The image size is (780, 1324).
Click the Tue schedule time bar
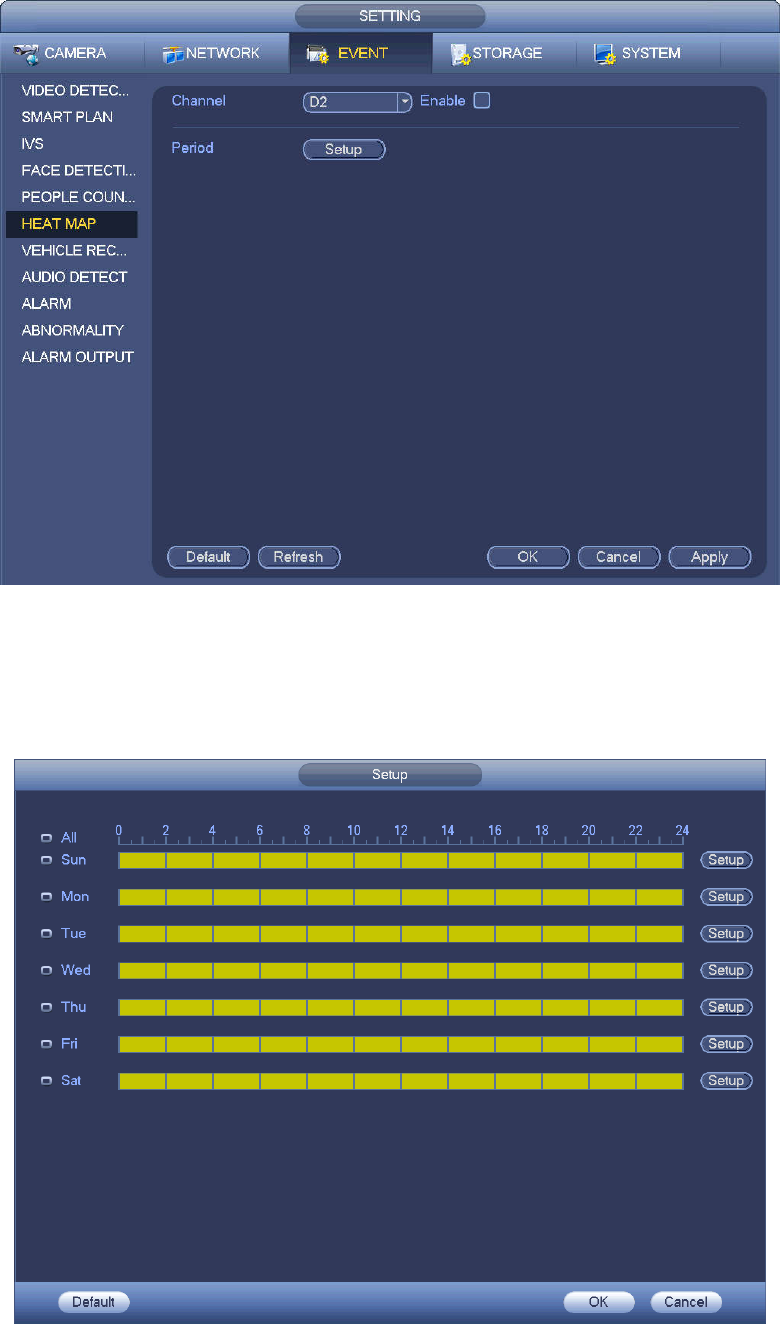point(401,934)
